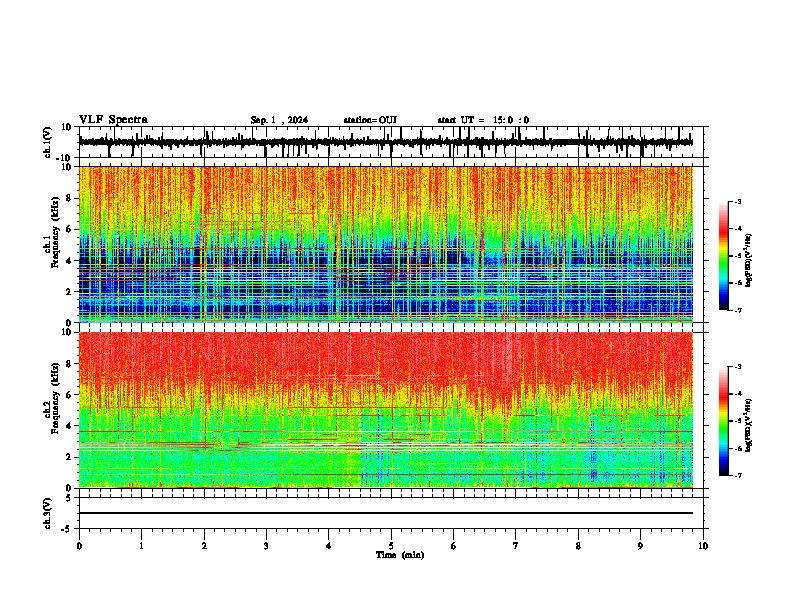Viewport: 792px width, 612px height.
Task: Click the ch.3(V) axis label
Action: 48,513
